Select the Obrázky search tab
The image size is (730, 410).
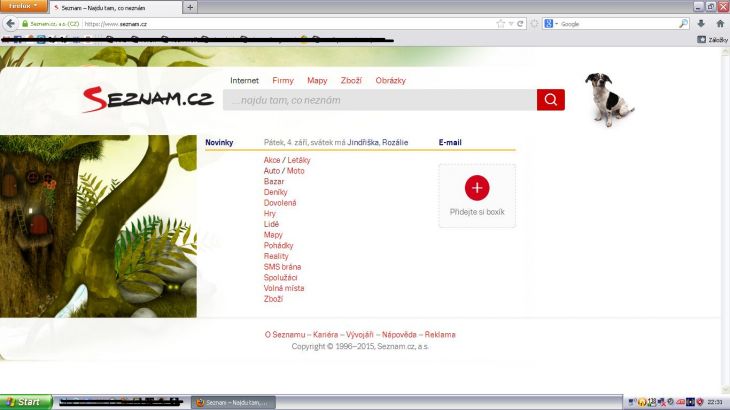pos(391,81)
